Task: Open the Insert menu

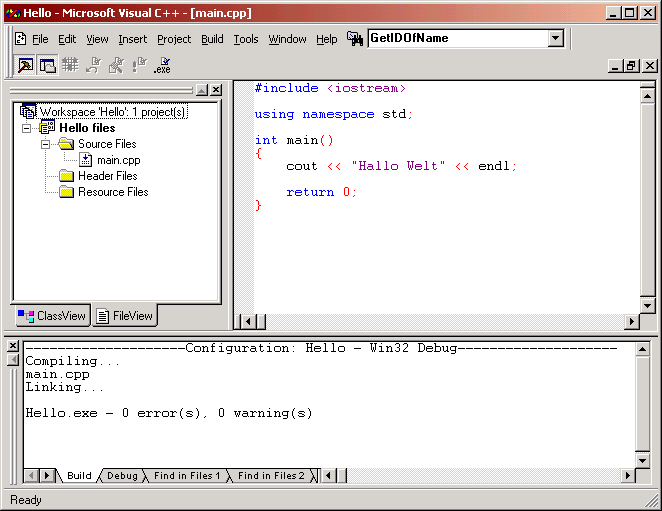Action: click(x=133, y=39)
